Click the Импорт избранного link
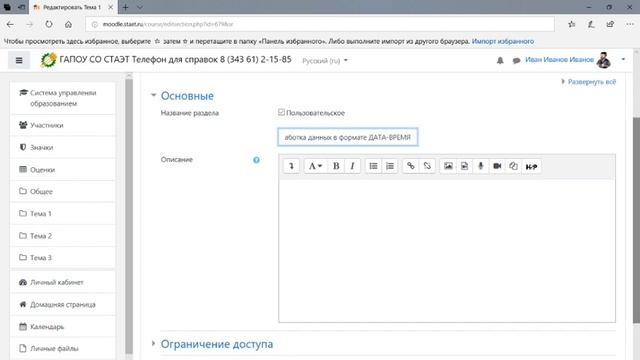This screenshot has height=360, width=640. point(503,41)
